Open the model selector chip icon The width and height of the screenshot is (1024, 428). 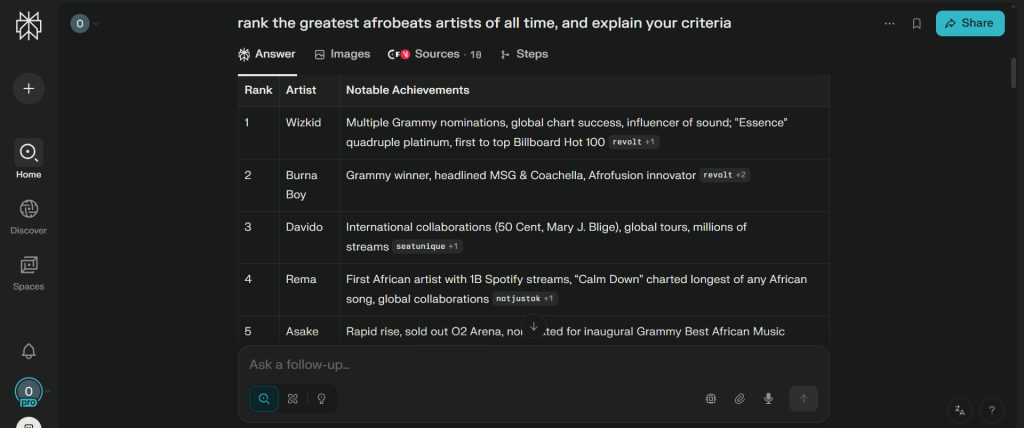(711, 399)
